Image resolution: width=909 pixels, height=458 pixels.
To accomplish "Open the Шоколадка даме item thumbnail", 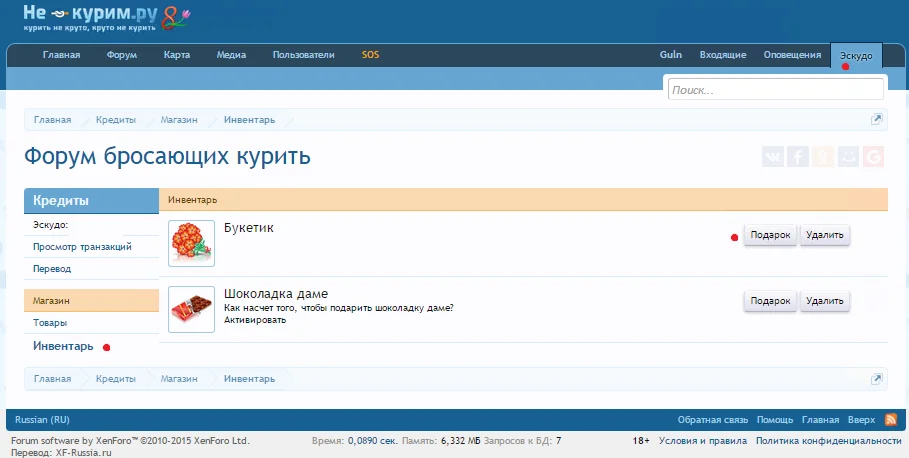I will coord(191,309).
